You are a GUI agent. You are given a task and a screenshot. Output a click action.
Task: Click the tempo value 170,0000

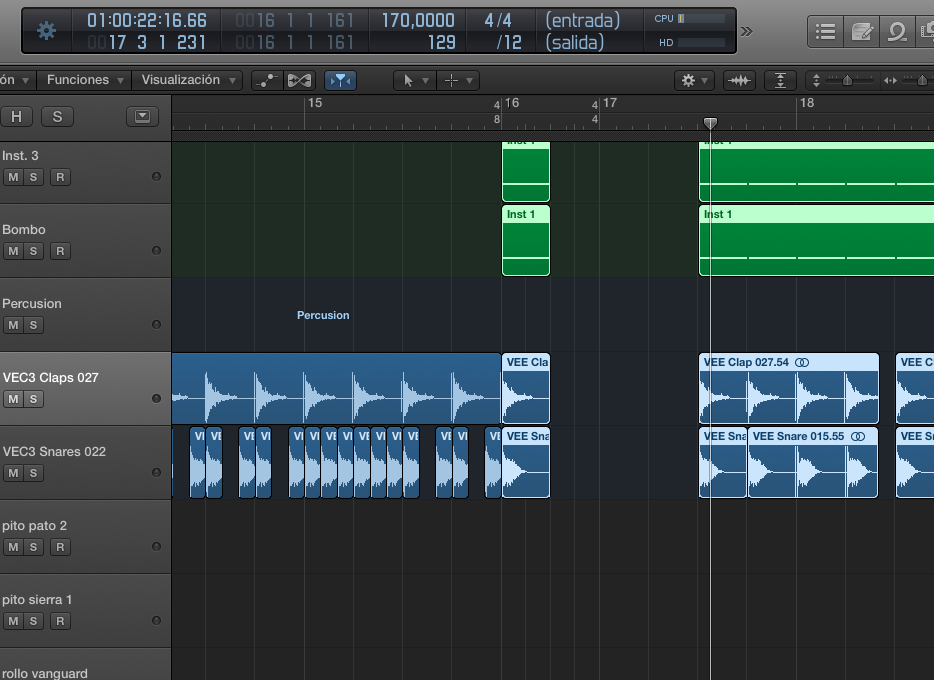point(418,21)
